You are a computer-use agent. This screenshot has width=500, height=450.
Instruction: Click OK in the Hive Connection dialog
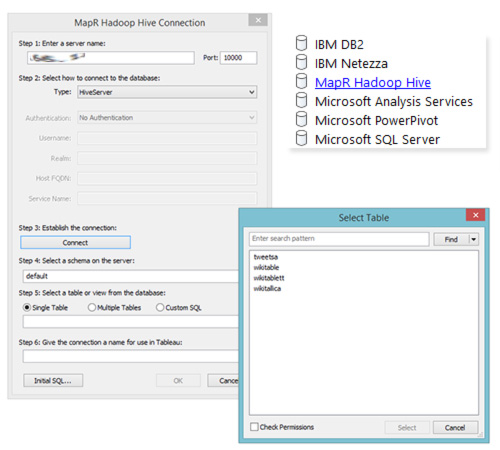pos(178,380)
